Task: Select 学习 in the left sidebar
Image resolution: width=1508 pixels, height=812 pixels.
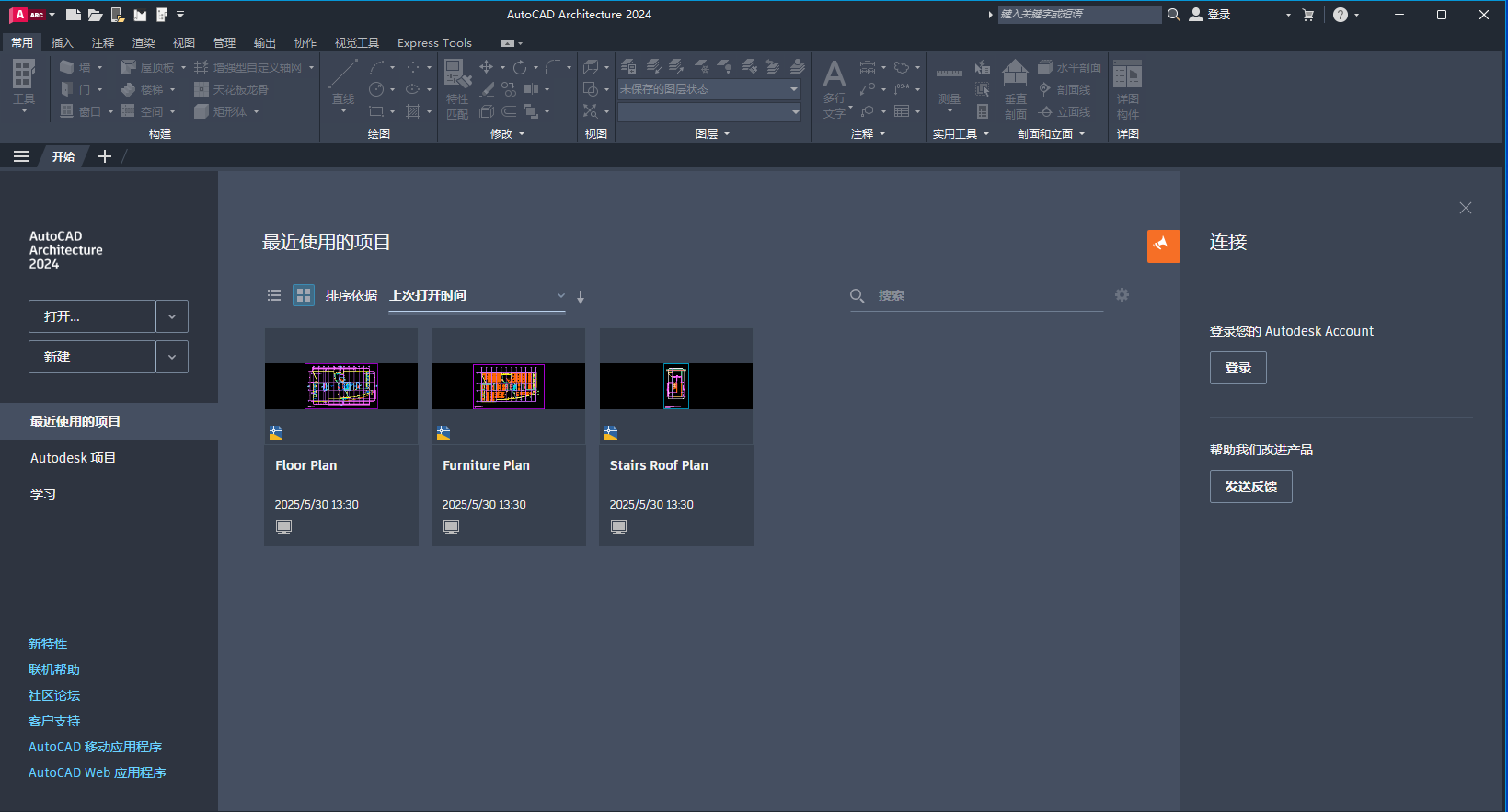Action: point(43,495)
